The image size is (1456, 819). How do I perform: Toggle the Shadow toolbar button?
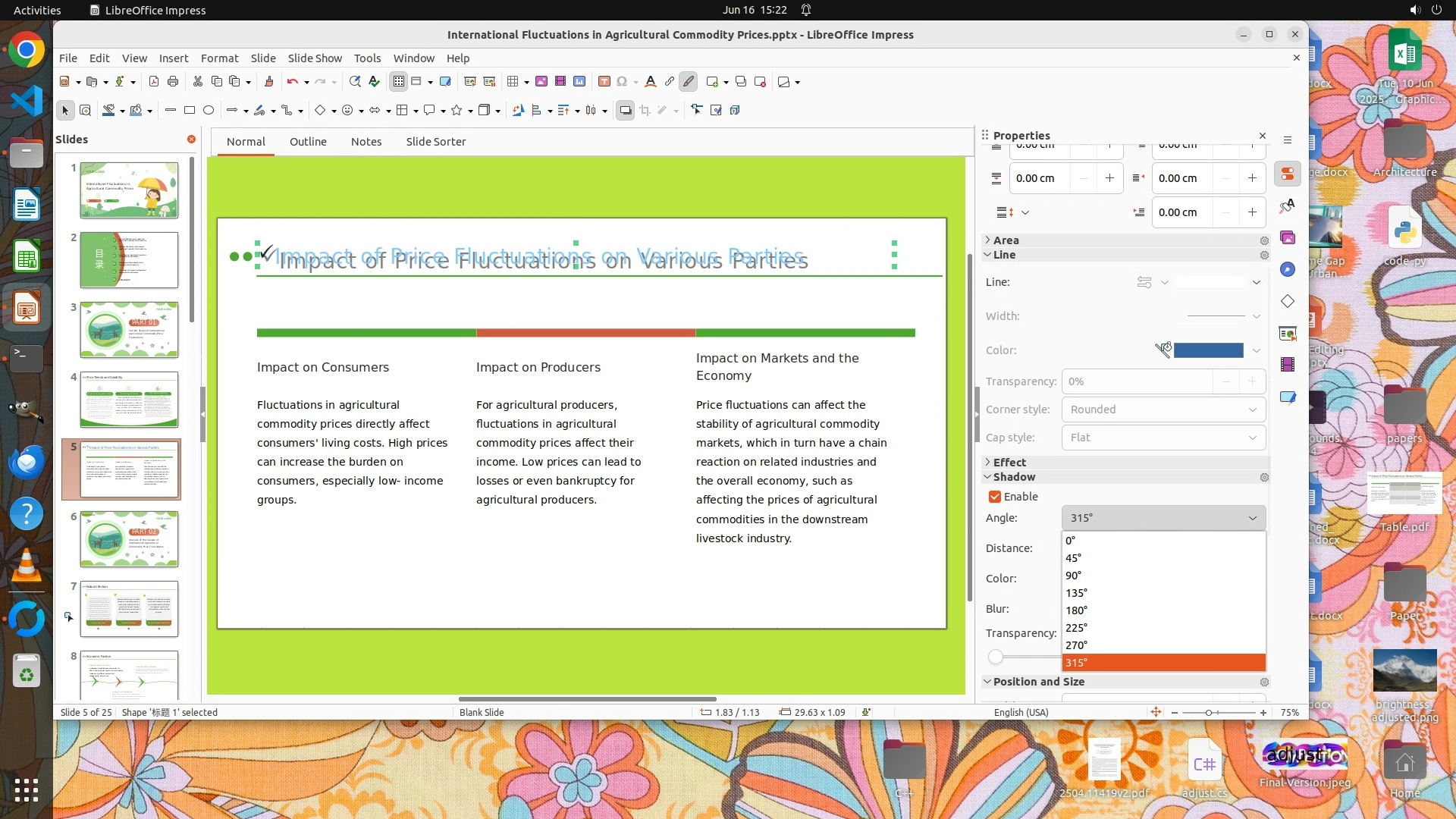[625, 111]
